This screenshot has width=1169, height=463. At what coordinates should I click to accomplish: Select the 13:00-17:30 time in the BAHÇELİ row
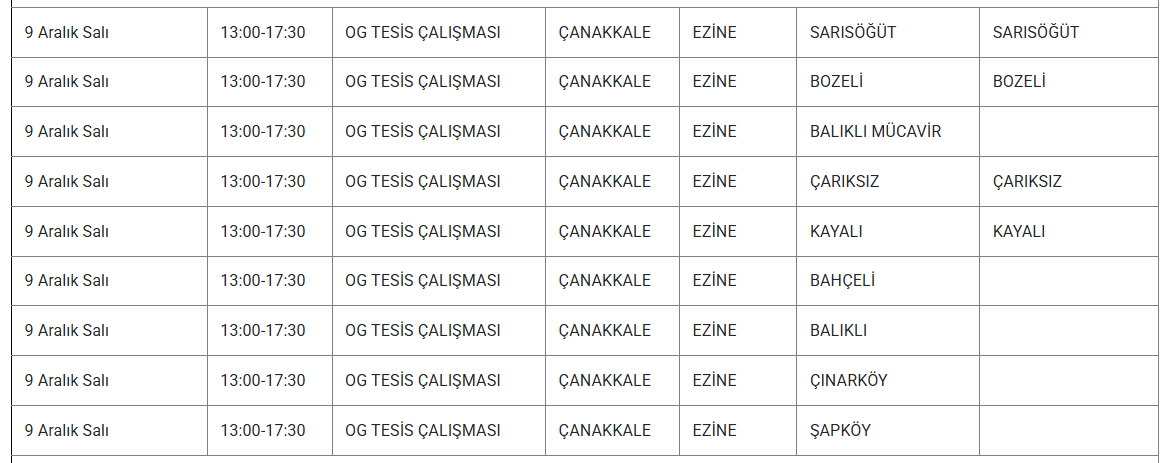pyautogui.click(x=263, y=281)
